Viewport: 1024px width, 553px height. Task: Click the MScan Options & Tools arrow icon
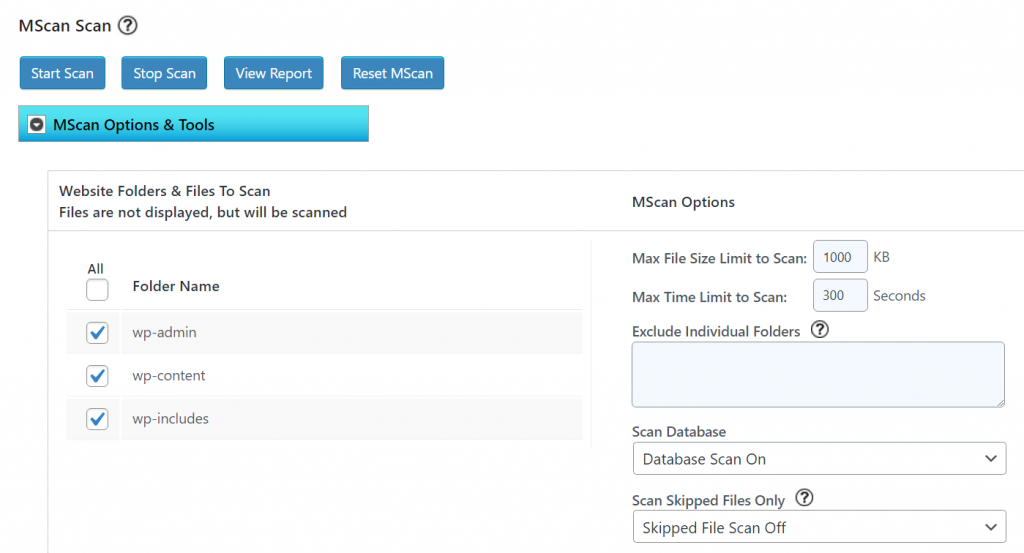pyautogui.click(x=37, y=125)
